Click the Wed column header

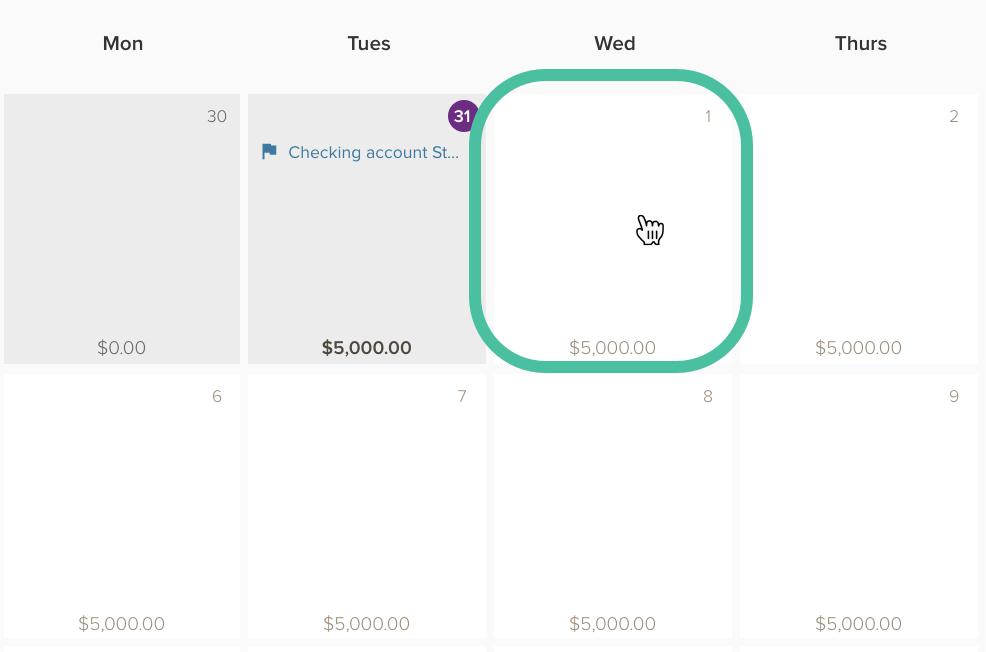[615, 43]
